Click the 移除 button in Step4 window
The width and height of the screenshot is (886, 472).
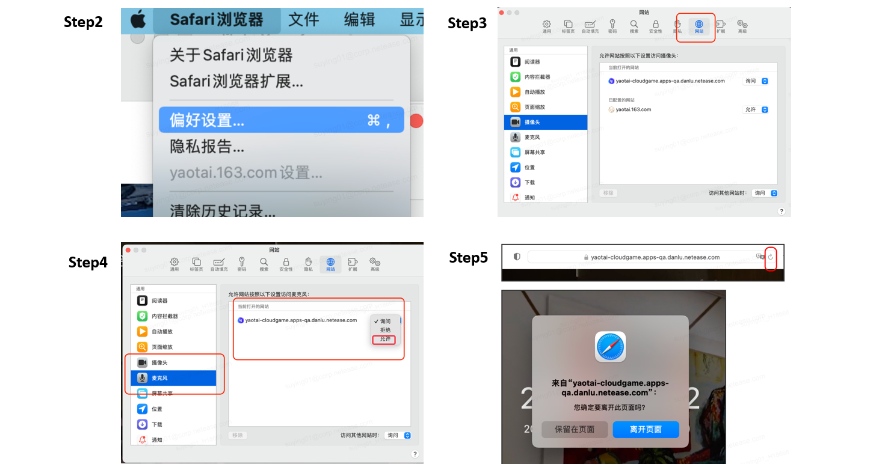click(x=238, y=435)
